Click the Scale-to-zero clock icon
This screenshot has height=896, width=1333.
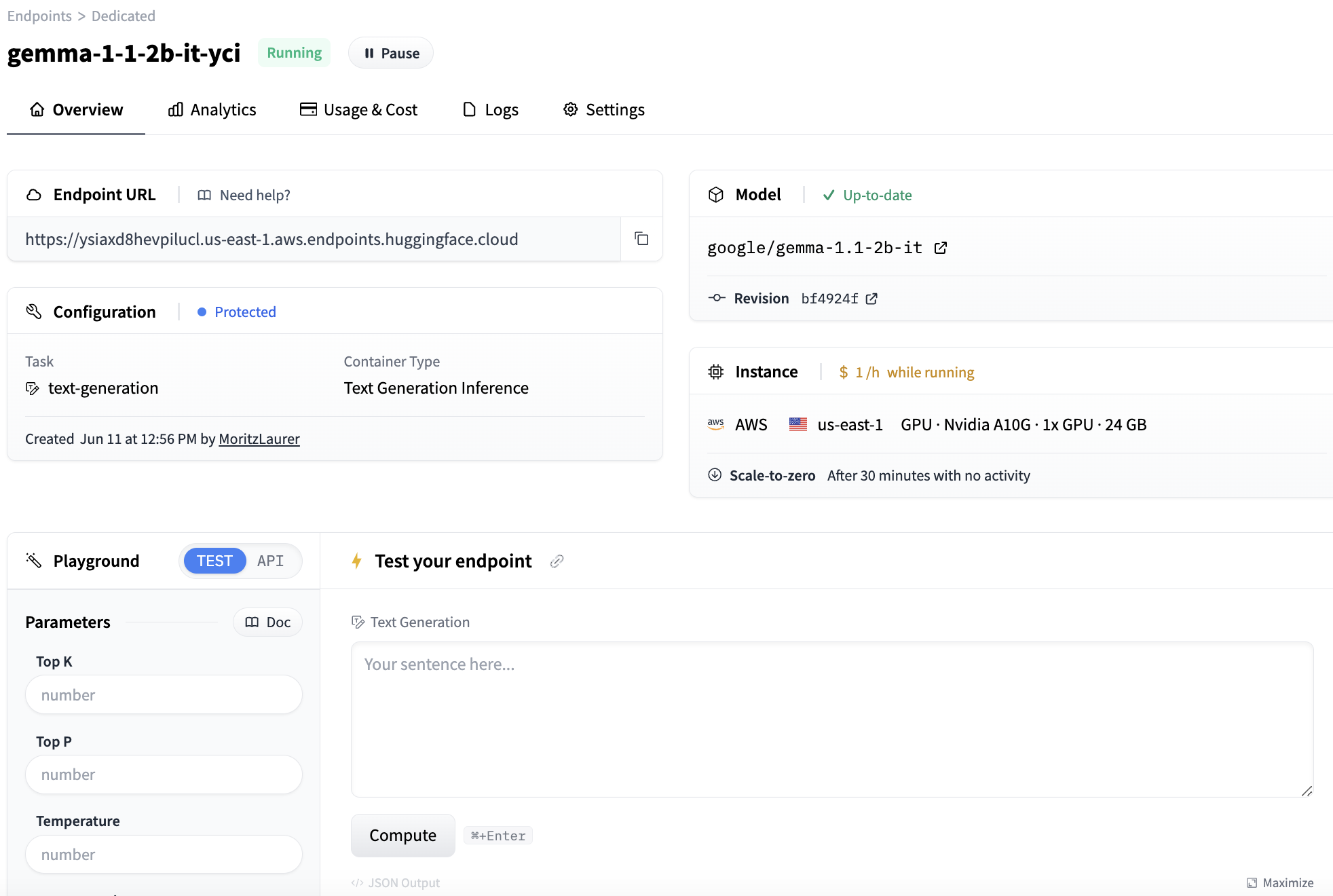[x=715, y=475]
